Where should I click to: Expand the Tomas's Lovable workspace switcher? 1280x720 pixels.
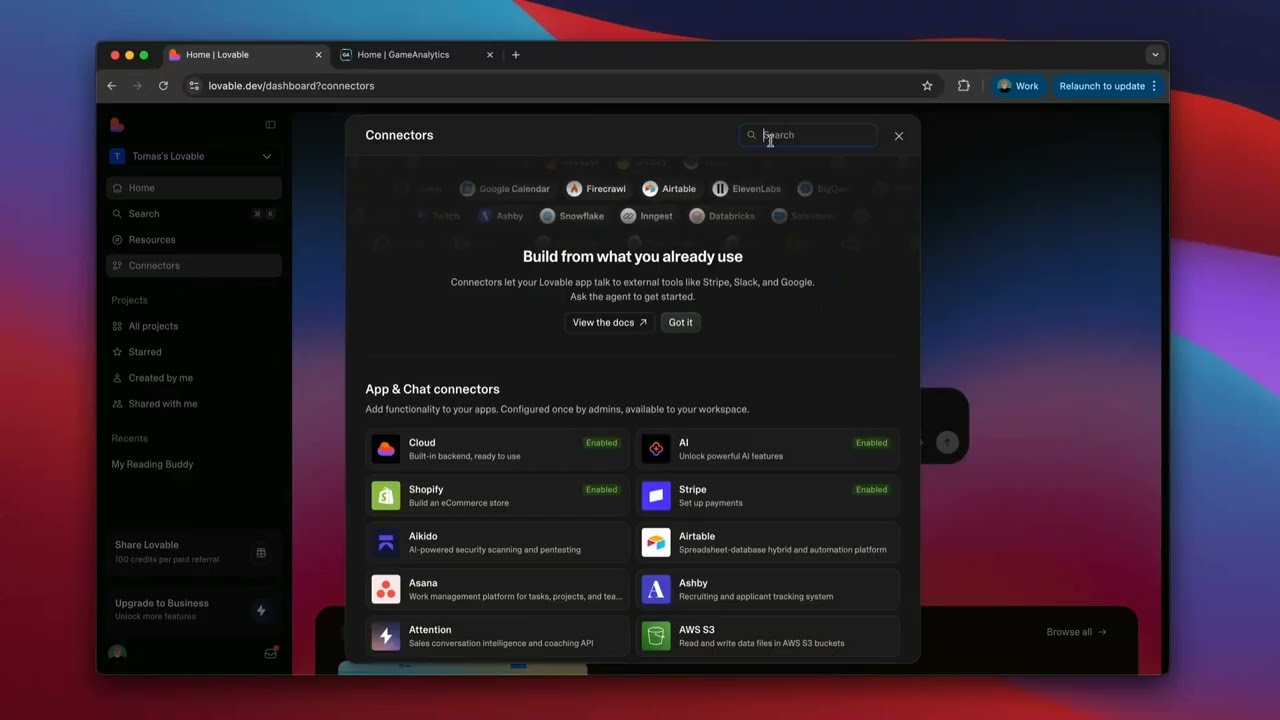point(191,156)
